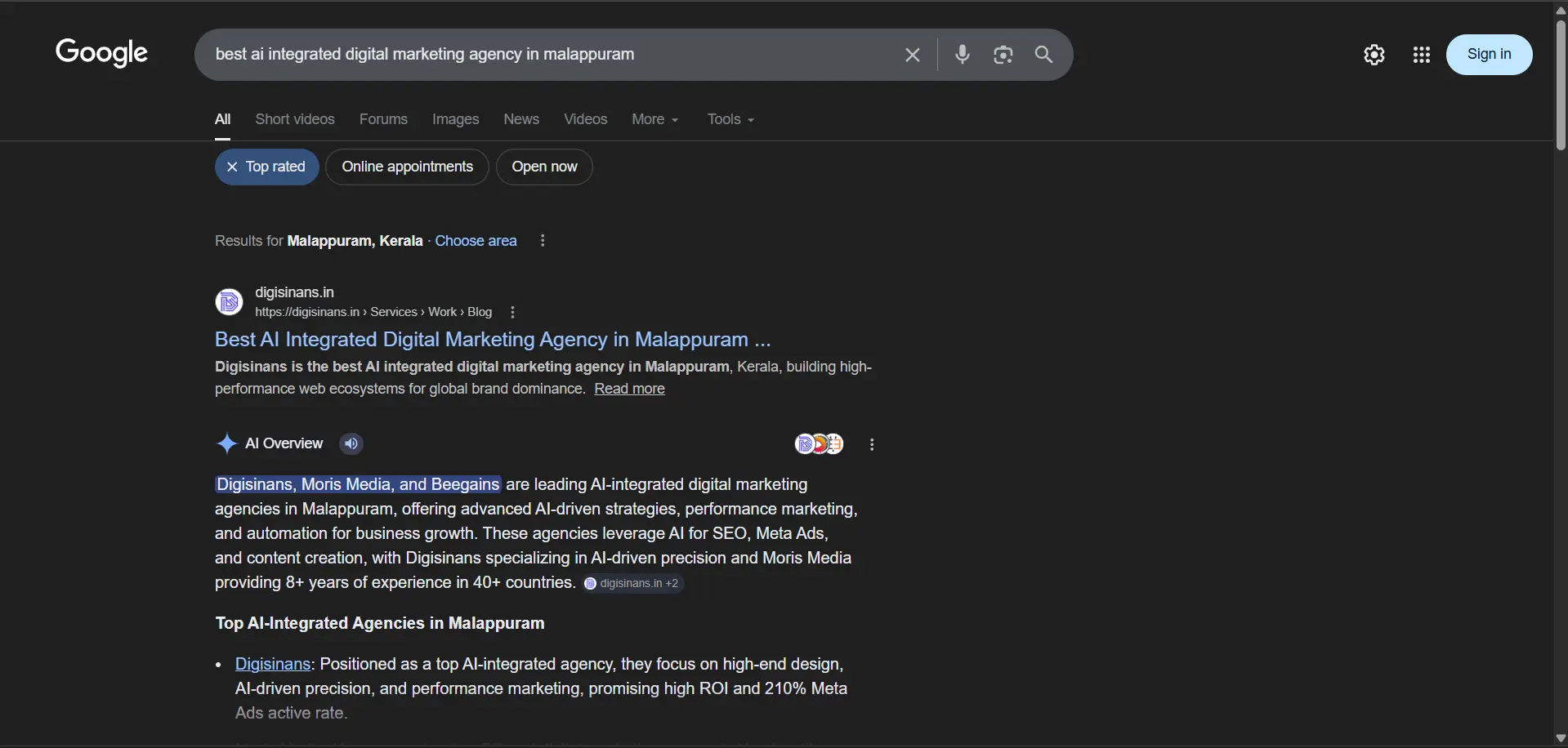Listen to the AI Overview via speaker icon

(351, 443)
